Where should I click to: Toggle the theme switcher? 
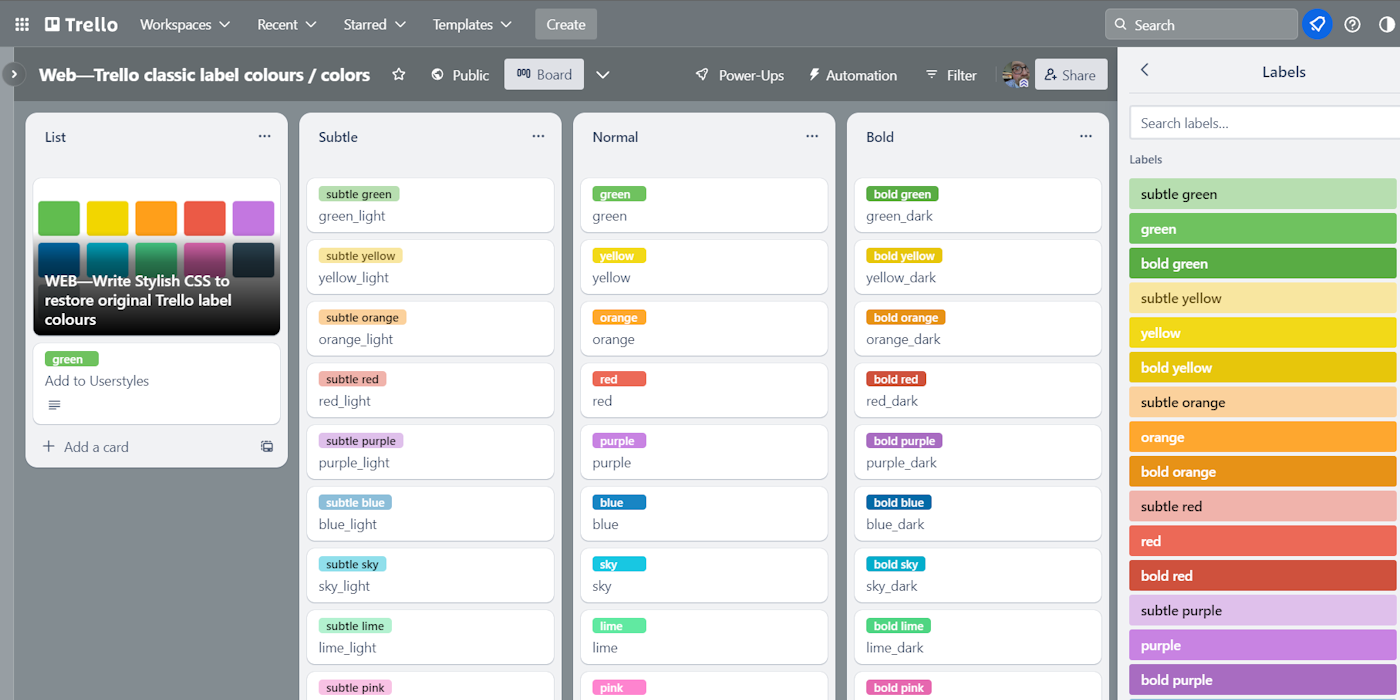coord(1386,24)
